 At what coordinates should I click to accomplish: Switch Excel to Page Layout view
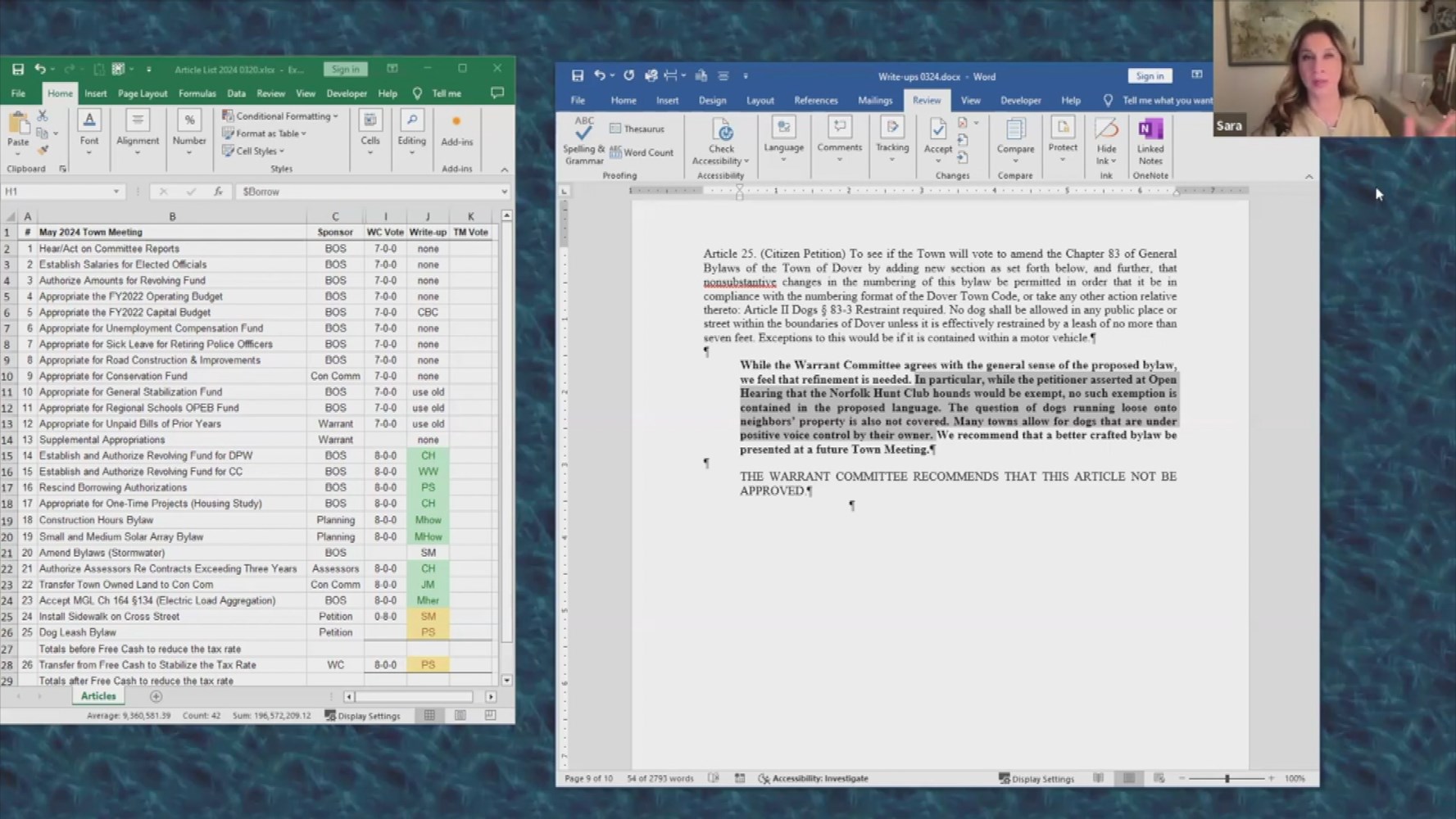[x=460, y=716]
